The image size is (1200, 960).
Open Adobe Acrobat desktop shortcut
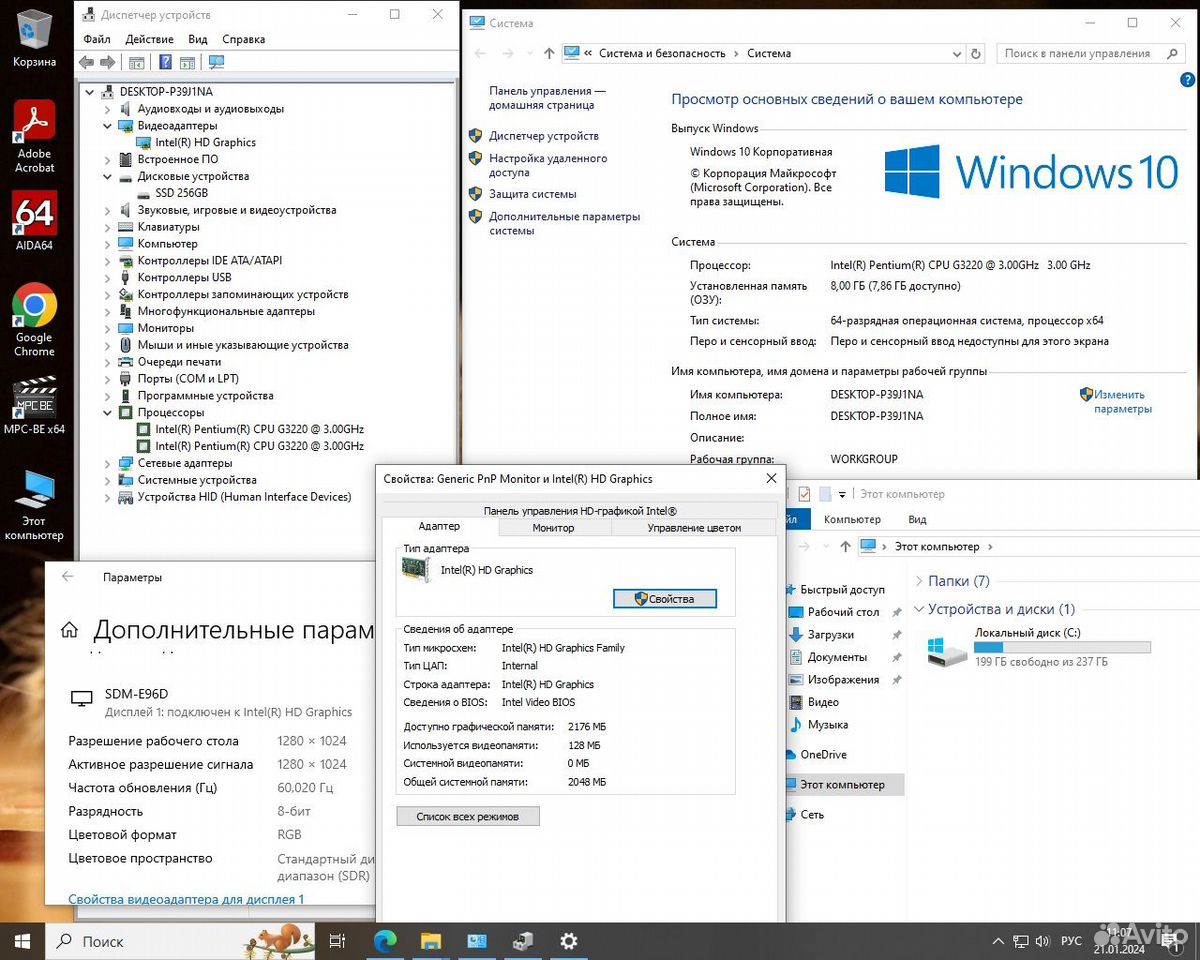coord(34,137)
